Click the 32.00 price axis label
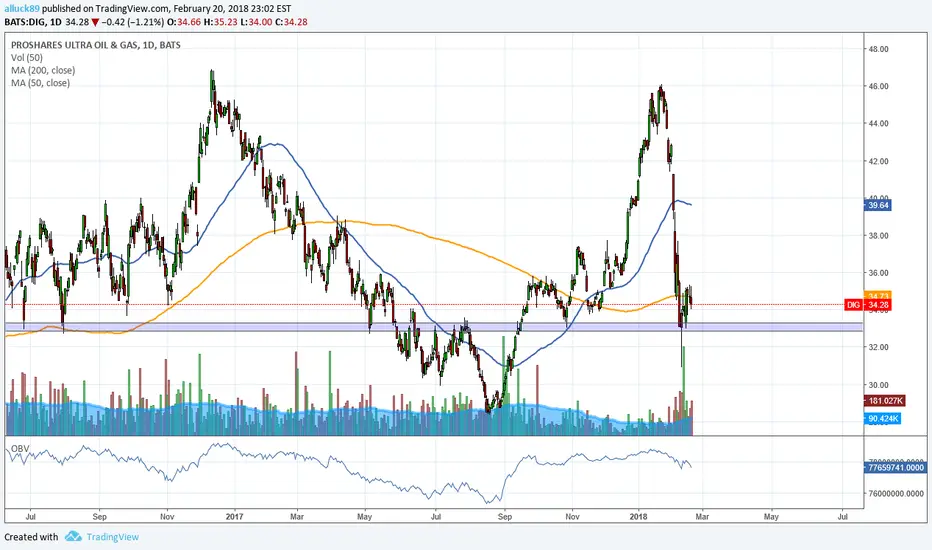 (879, 347)
